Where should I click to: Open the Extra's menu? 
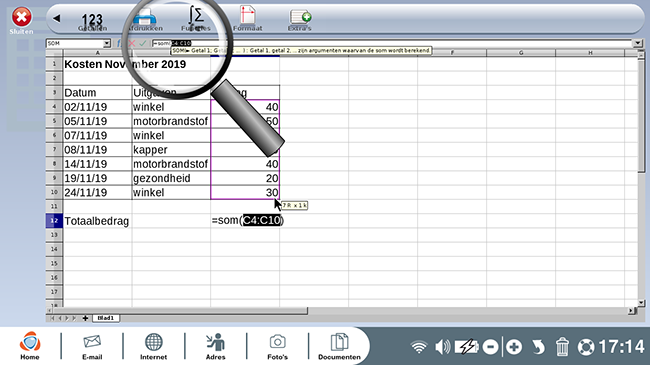(300, 21)
